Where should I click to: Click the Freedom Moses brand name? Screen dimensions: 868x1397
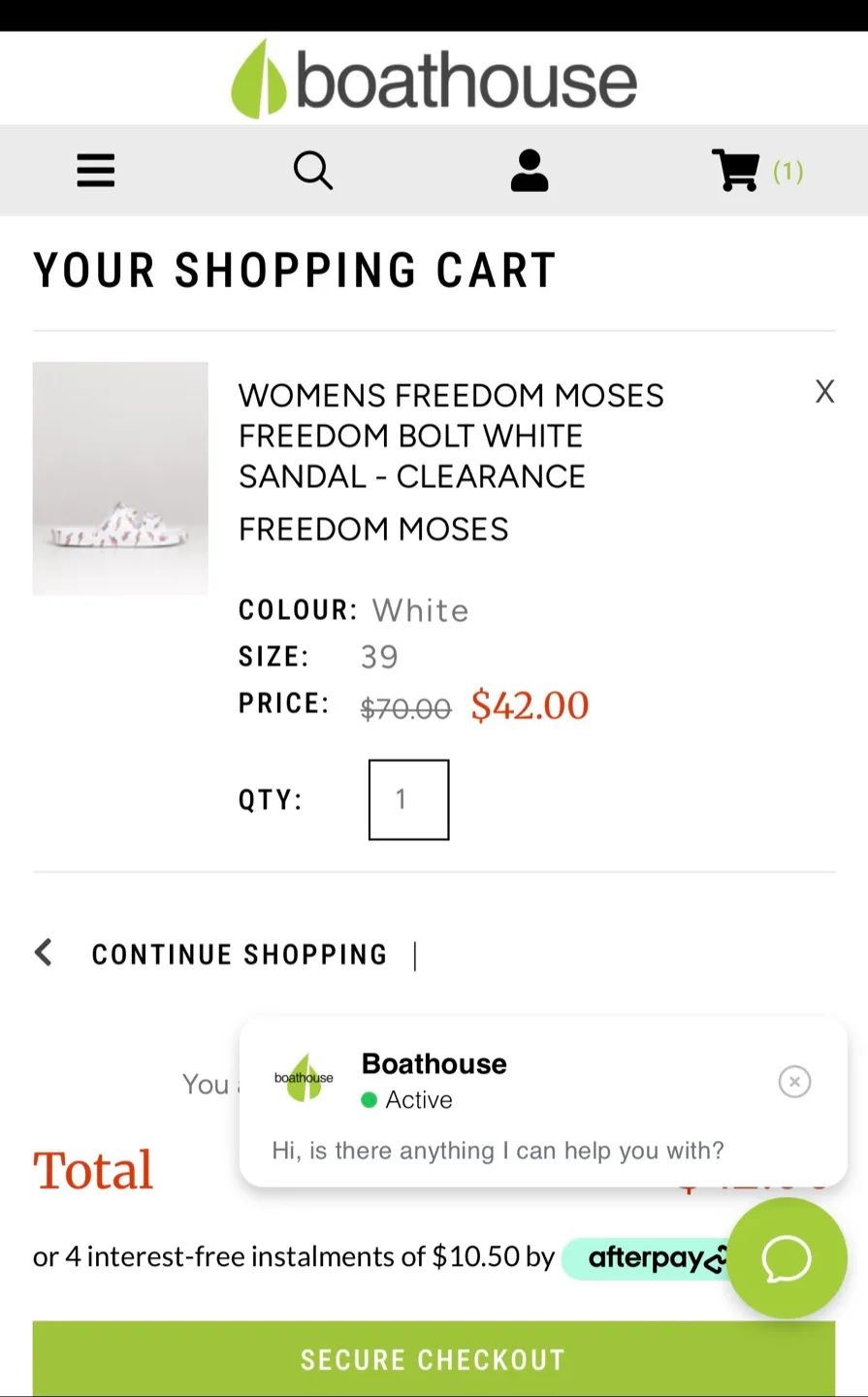tap(373, 529)
